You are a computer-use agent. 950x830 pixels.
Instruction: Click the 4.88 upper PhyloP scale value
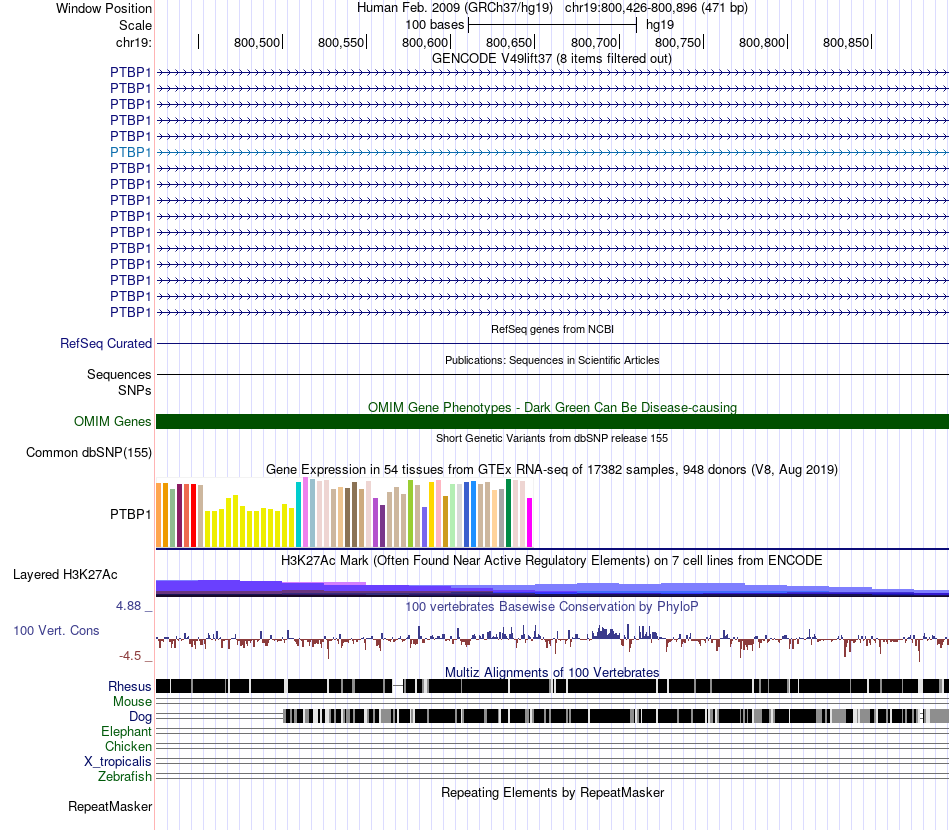[x=128, y=606]
